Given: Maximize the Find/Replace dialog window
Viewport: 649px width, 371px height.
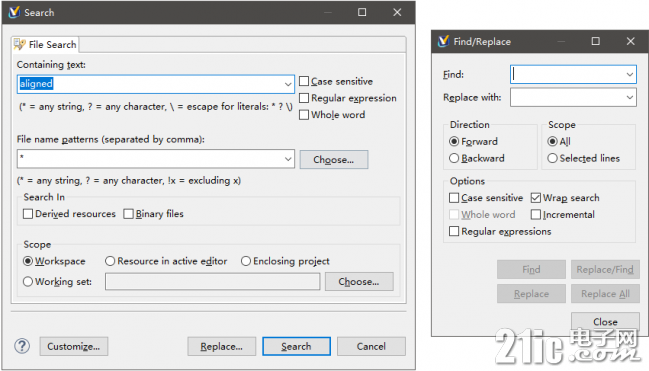Looking at the screenshot, I should click(x=595, y=41).
